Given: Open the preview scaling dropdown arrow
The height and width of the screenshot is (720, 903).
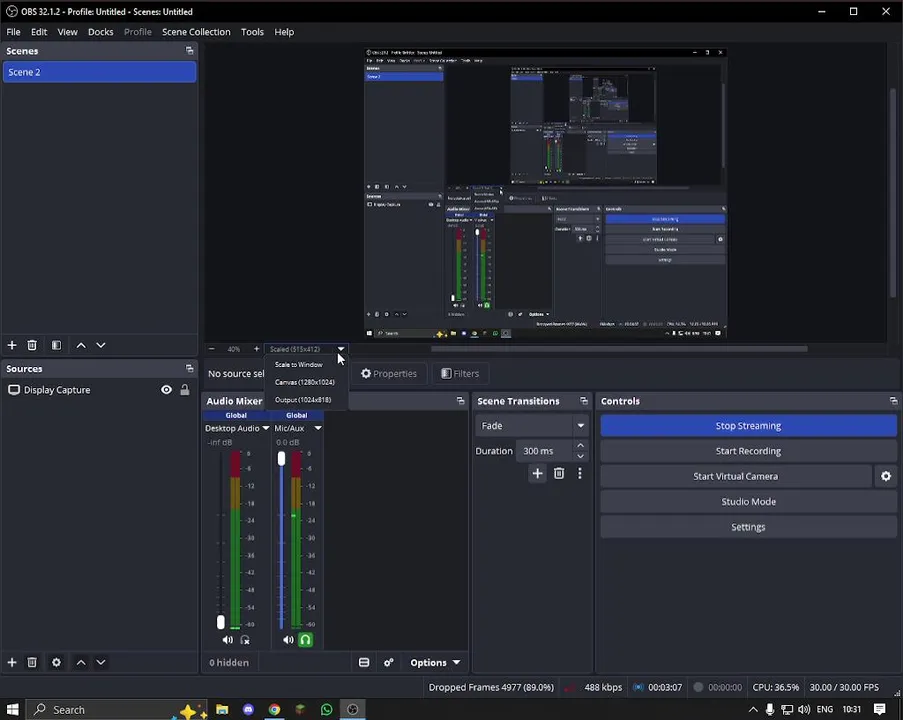Looking at the screenshot, I should pyautogui.click(x=341, y=349).
